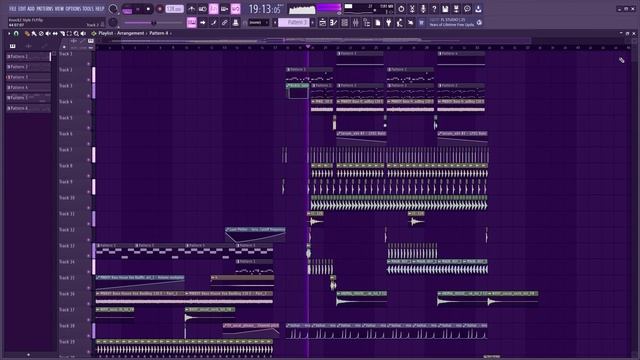Select the playlist Slip tool
640x360 pixels.
tap(55, 33)
